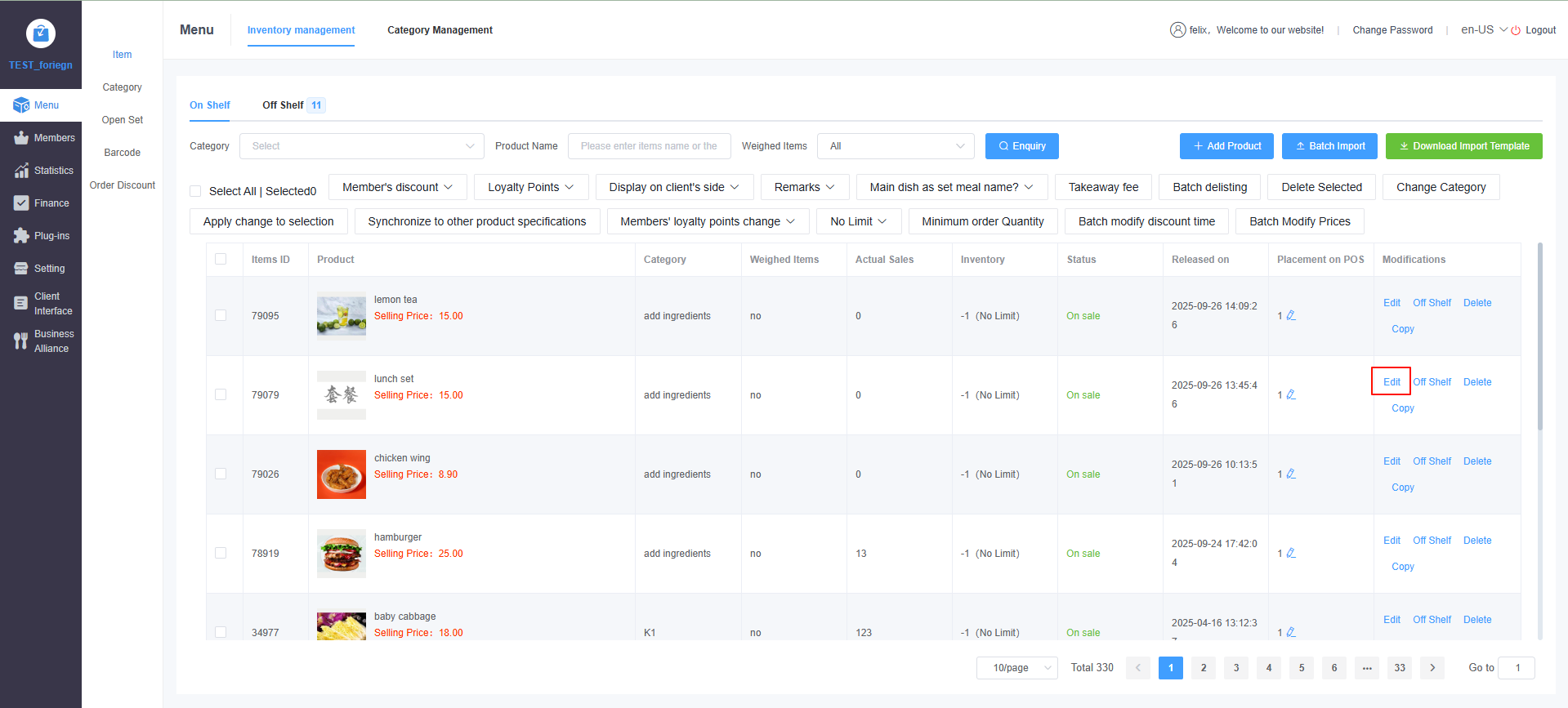Open the Members sidebar icon

tap(21, 138)
